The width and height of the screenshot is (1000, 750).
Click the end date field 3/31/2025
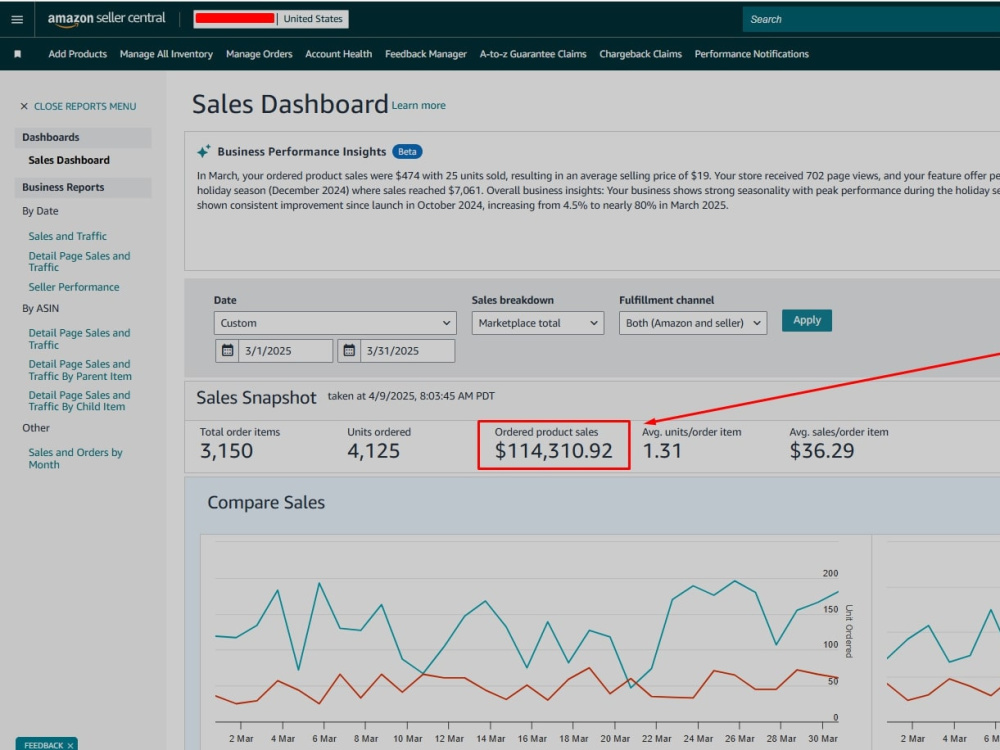tap(407, 351)
